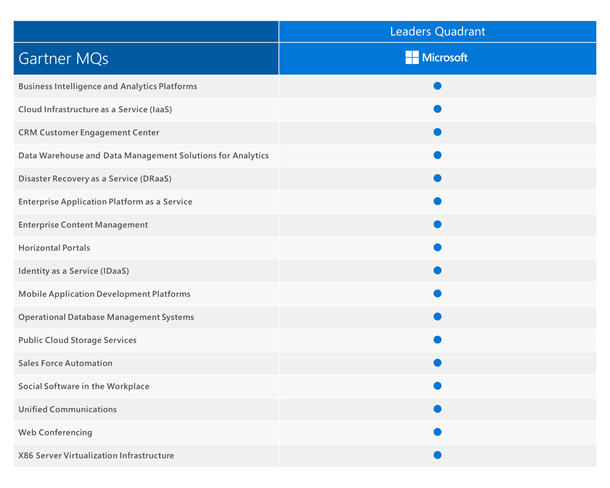The image size is (610, 488).
Task: Select 'Cloud Infrastructure as a Service (IaaS)' text
Action: [x=95, y=109]
